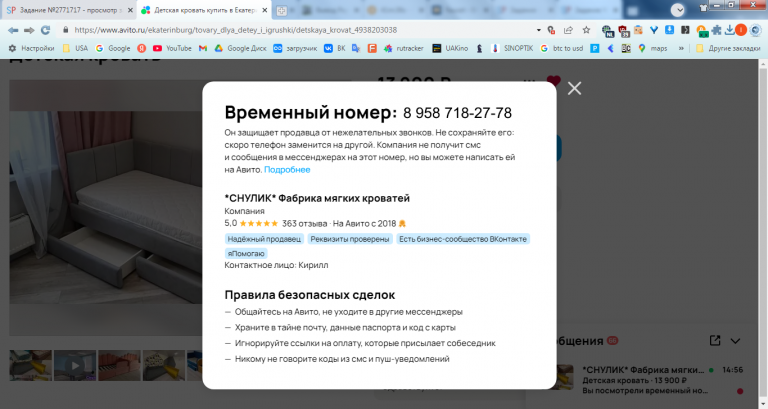Open the pink bed photo thumbnail
Screen dimensions: 768x409
120,365
